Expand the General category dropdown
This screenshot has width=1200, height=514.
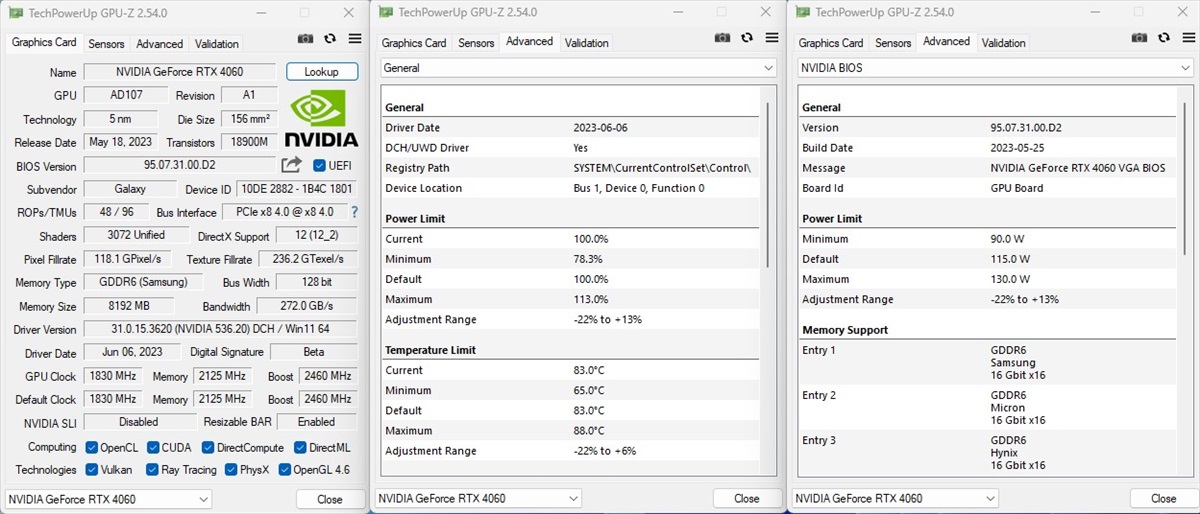(x=578, y=68)
